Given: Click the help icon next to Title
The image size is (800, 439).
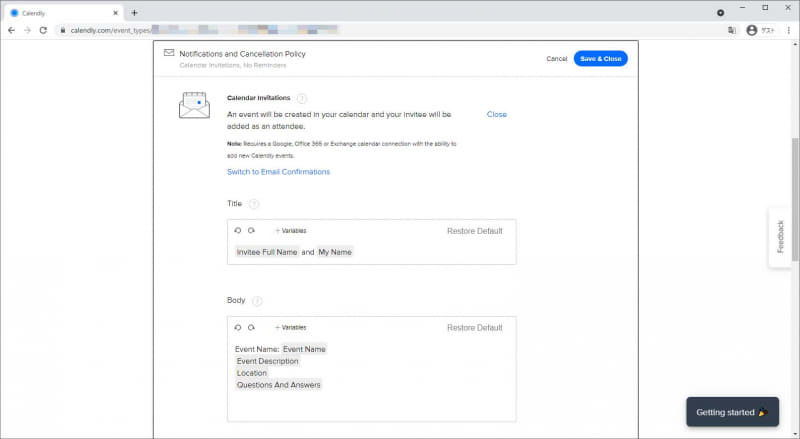Looking at the screenshot, I should pyautogui.click(x=254, y=204).
